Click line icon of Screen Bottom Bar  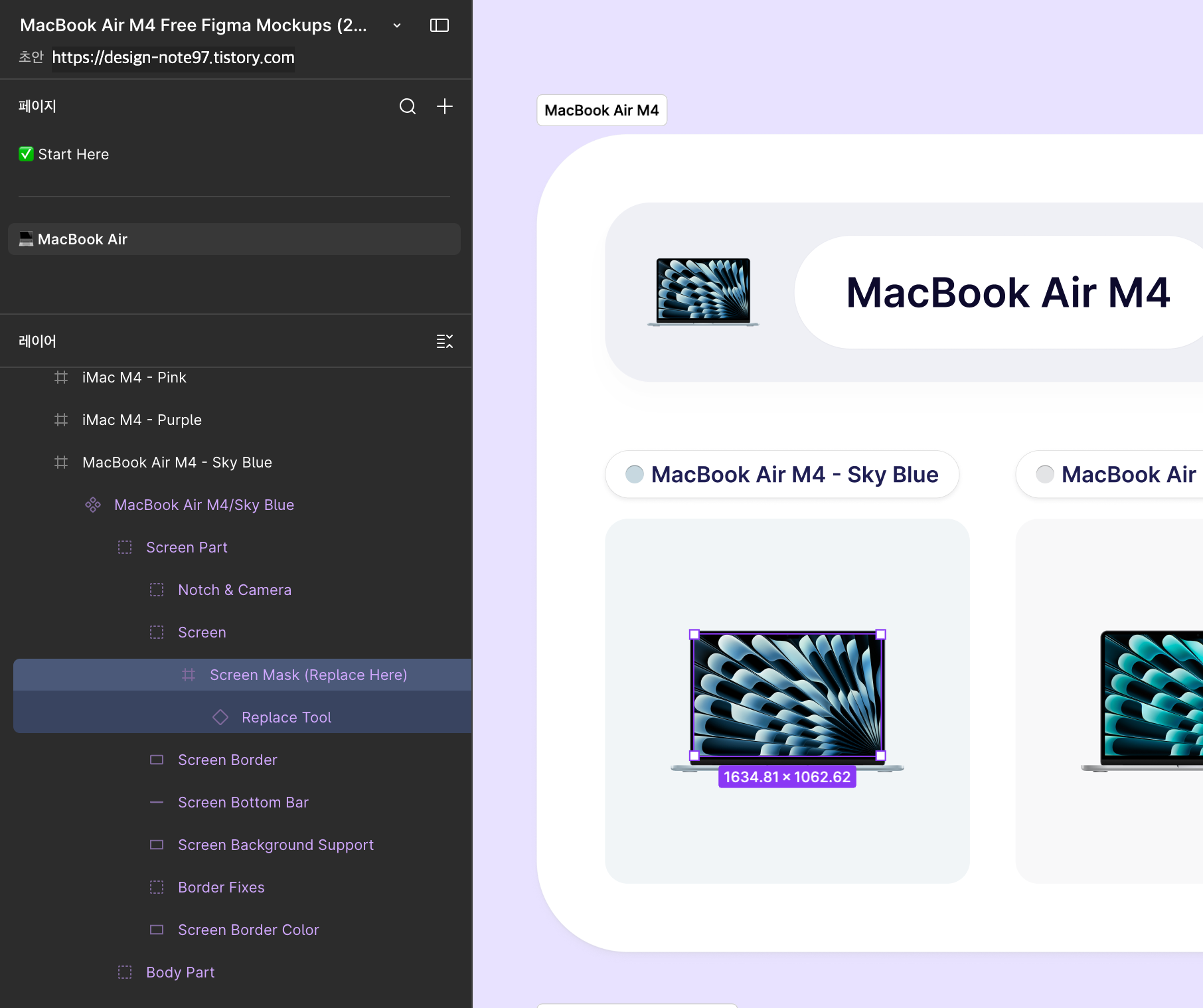coord(157,802)
